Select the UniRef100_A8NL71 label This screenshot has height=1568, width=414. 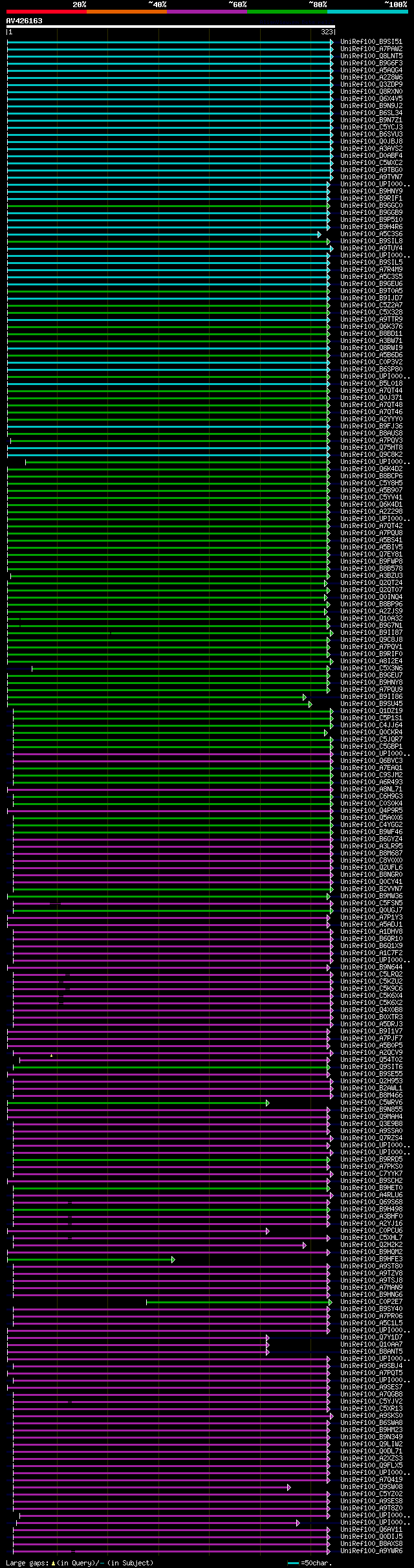pos(371,790)
